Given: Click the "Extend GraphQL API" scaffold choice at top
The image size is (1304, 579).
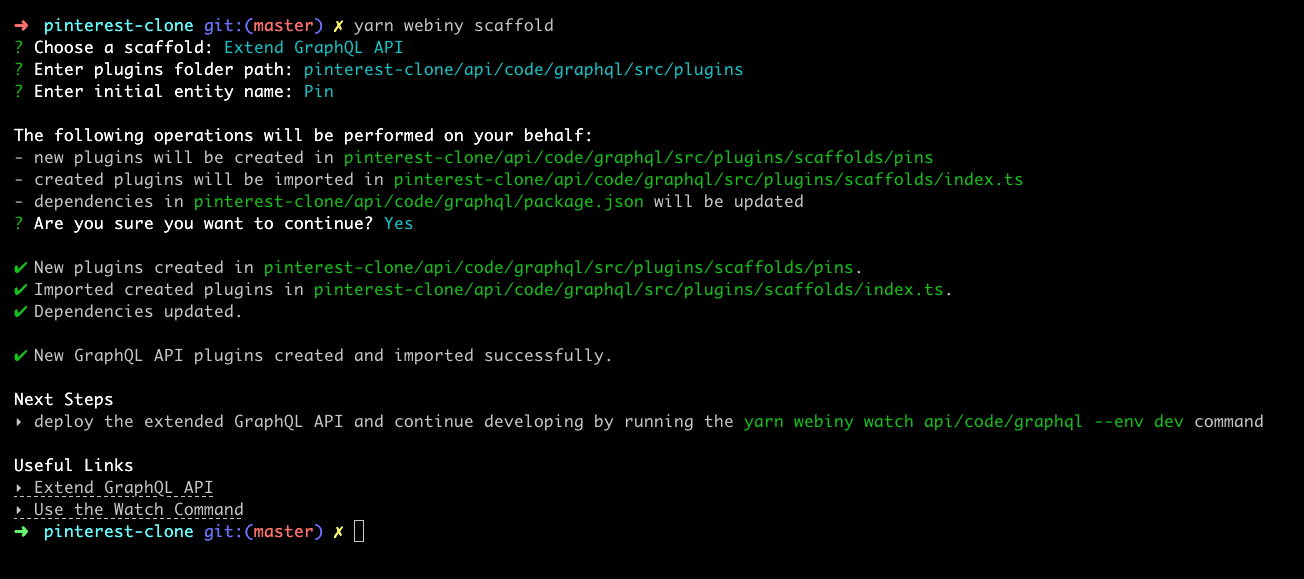Looking at the screenshot, I should click(313, 47).
